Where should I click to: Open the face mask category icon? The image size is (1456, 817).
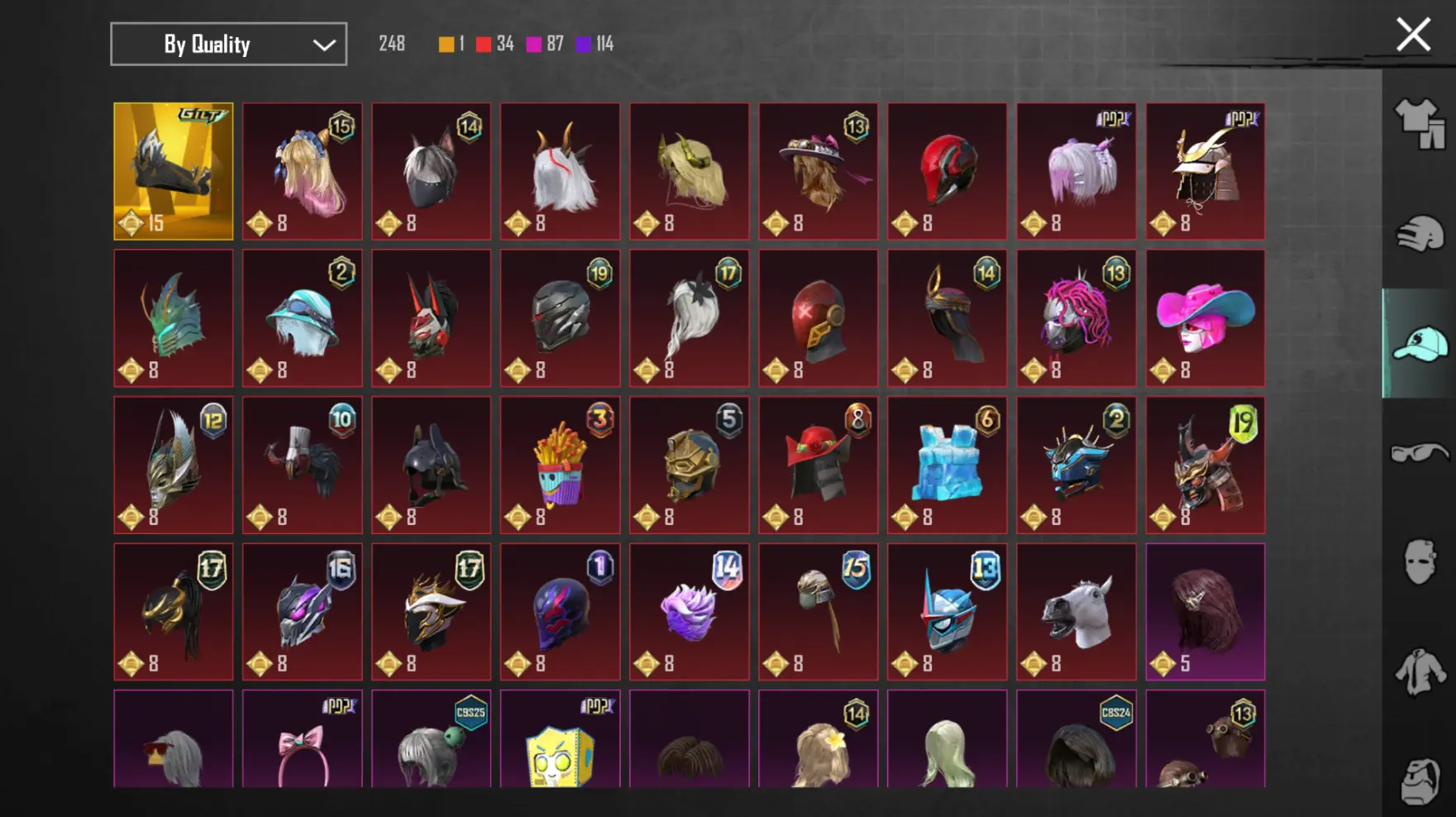(1420, 562)
